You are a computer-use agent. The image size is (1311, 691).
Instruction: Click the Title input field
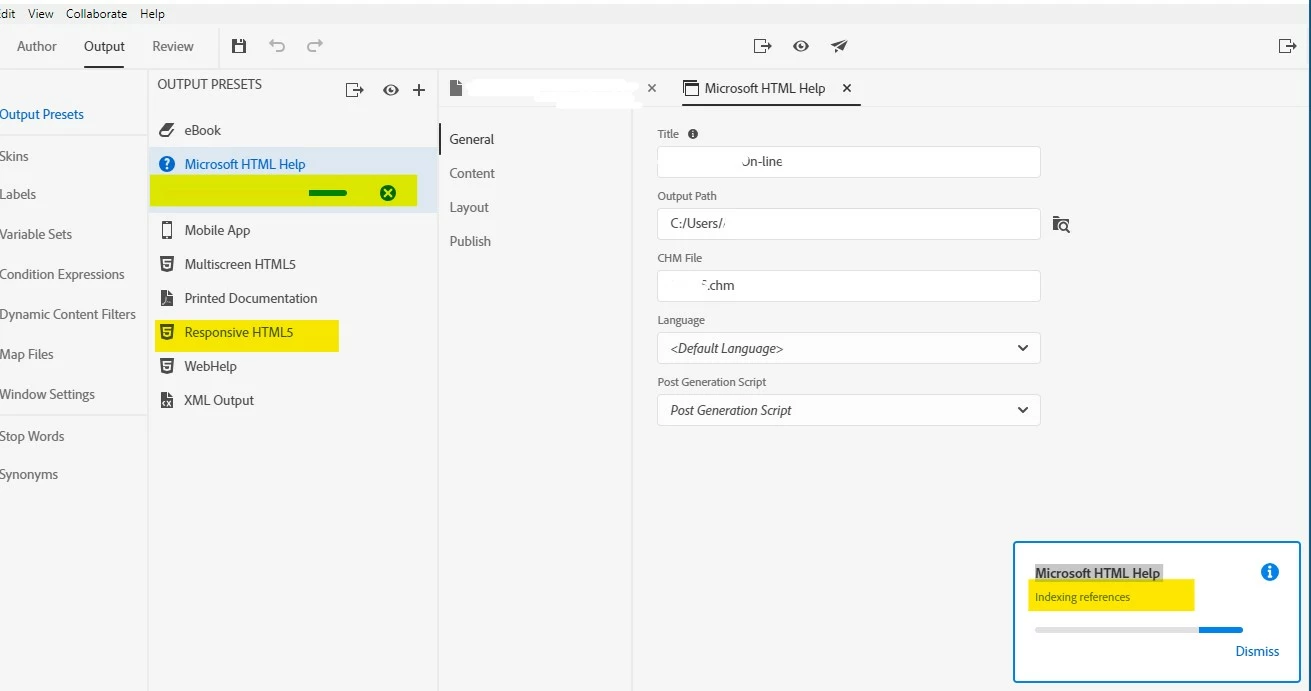point(849,162)
